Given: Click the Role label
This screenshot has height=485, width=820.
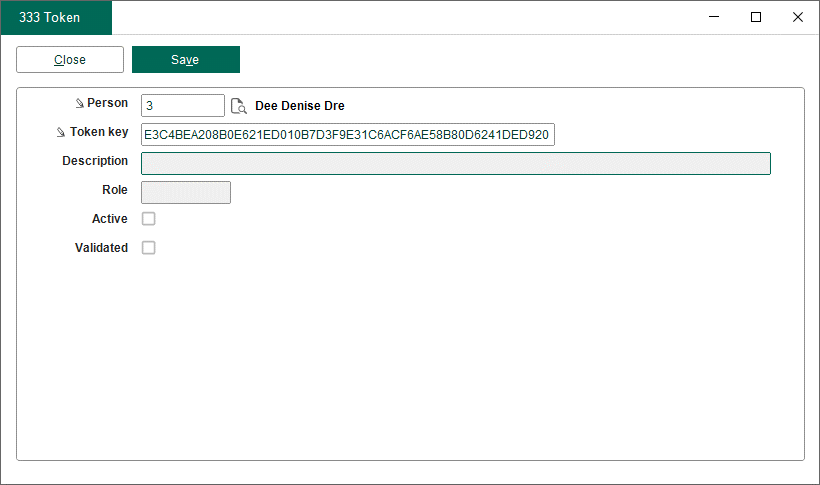Looking at the screenshot, I should click(x=115, y=190).
